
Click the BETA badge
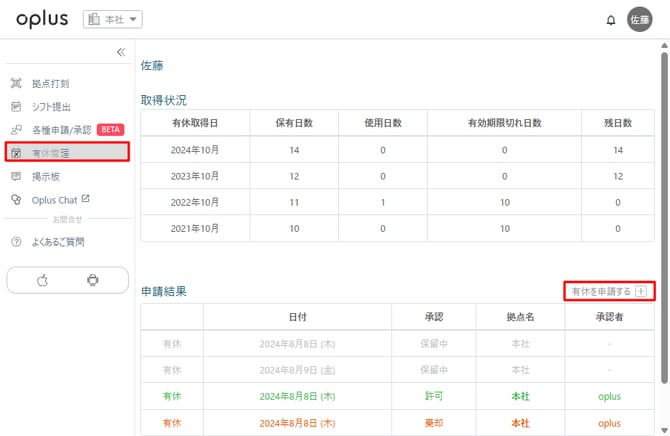click(110, 129)
